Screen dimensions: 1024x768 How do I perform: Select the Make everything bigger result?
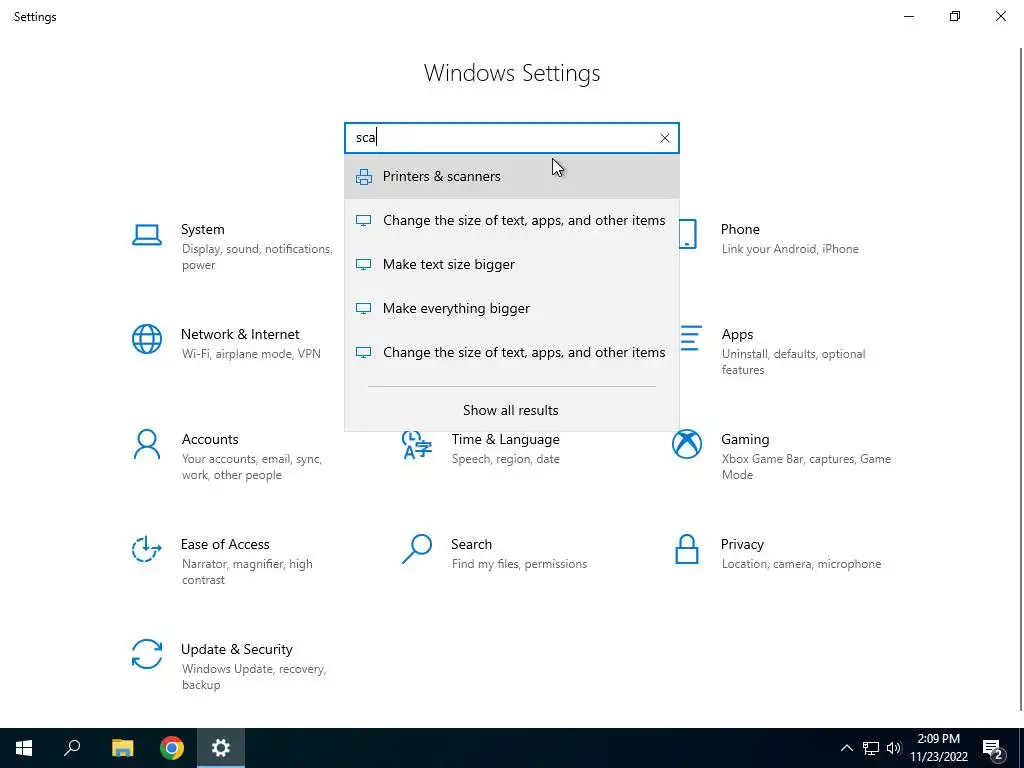click(x=512, y=308)
